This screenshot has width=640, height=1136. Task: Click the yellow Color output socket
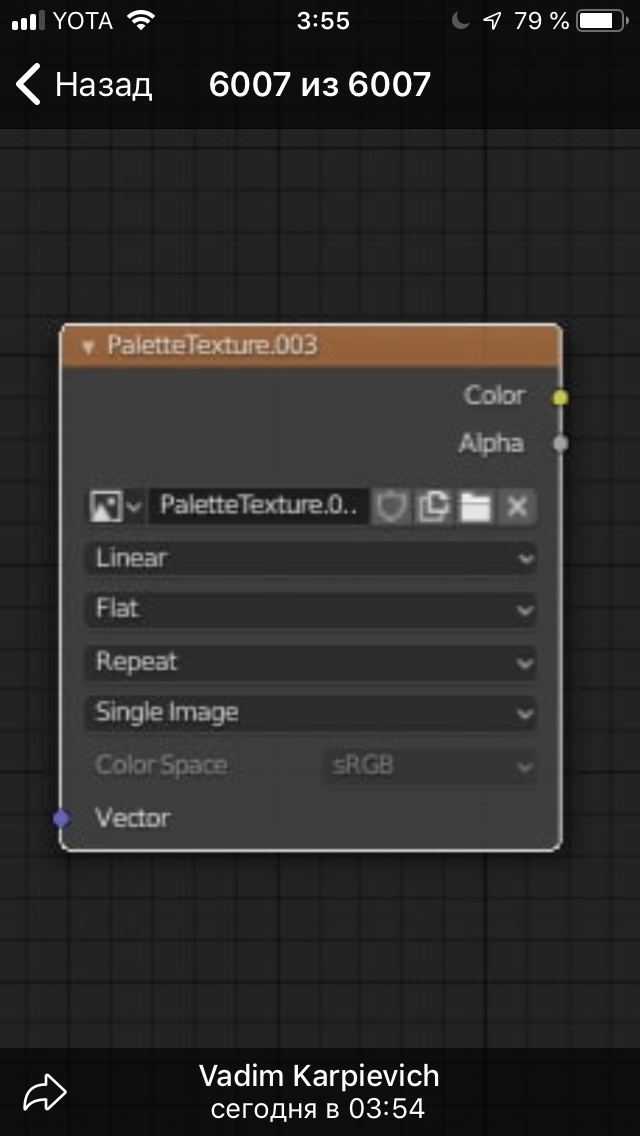[x=560, y=397]
